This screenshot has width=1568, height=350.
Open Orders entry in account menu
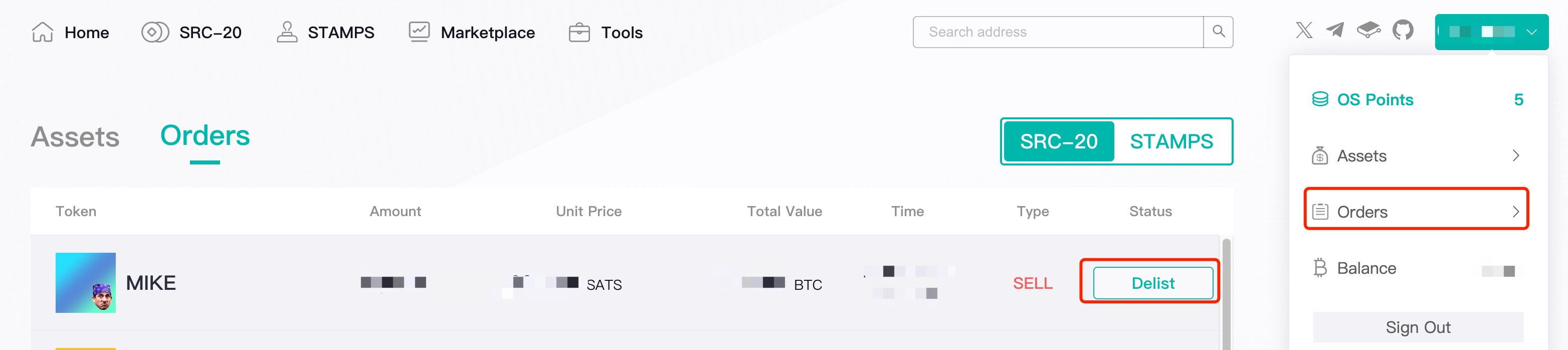point(1416,212)
